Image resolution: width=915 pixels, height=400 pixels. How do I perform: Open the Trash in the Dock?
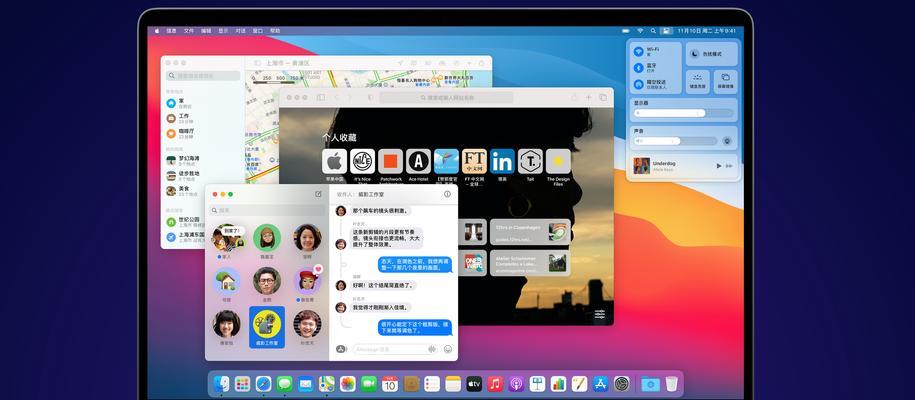[672, 384]
